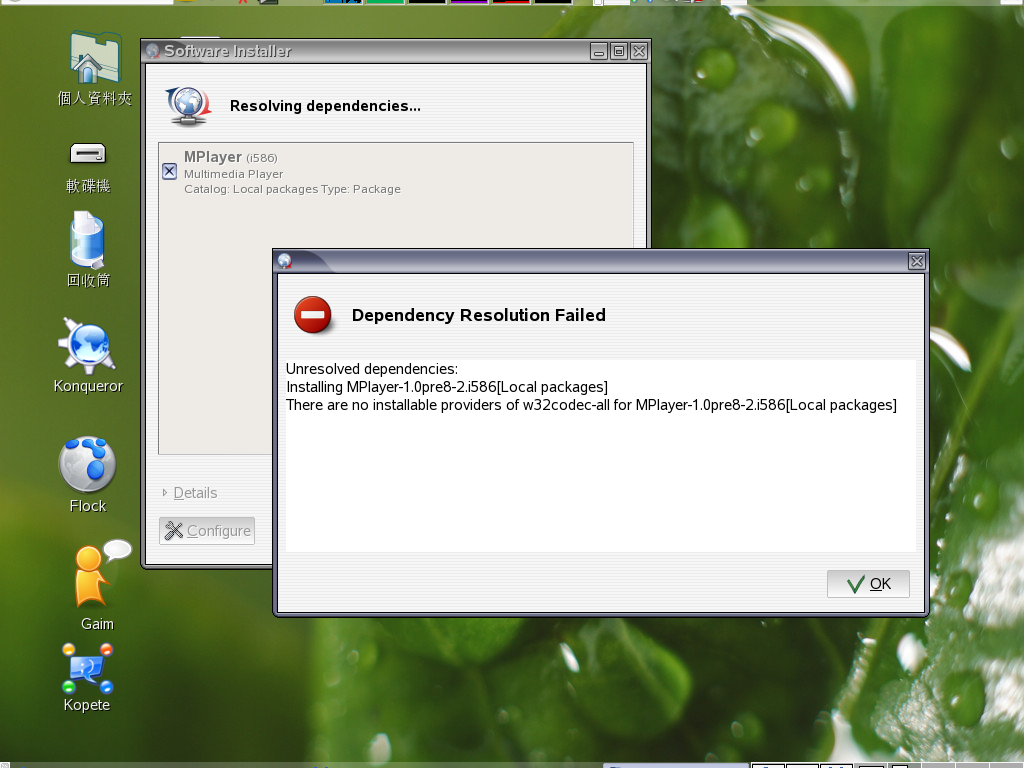
Task: Click the 'Dependency Resolution Failed' heading
Action: [479, 315]
